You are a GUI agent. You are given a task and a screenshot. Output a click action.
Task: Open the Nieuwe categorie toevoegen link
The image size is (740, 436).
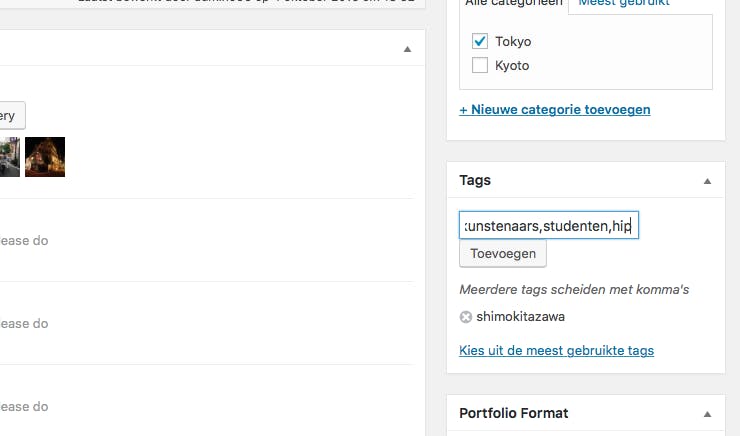click(x=554, y=109)
